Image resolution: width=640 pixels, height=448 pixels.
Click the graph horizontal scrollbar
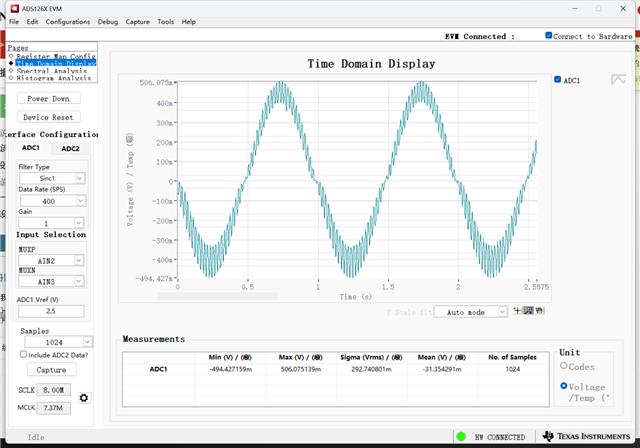point(218,296)
